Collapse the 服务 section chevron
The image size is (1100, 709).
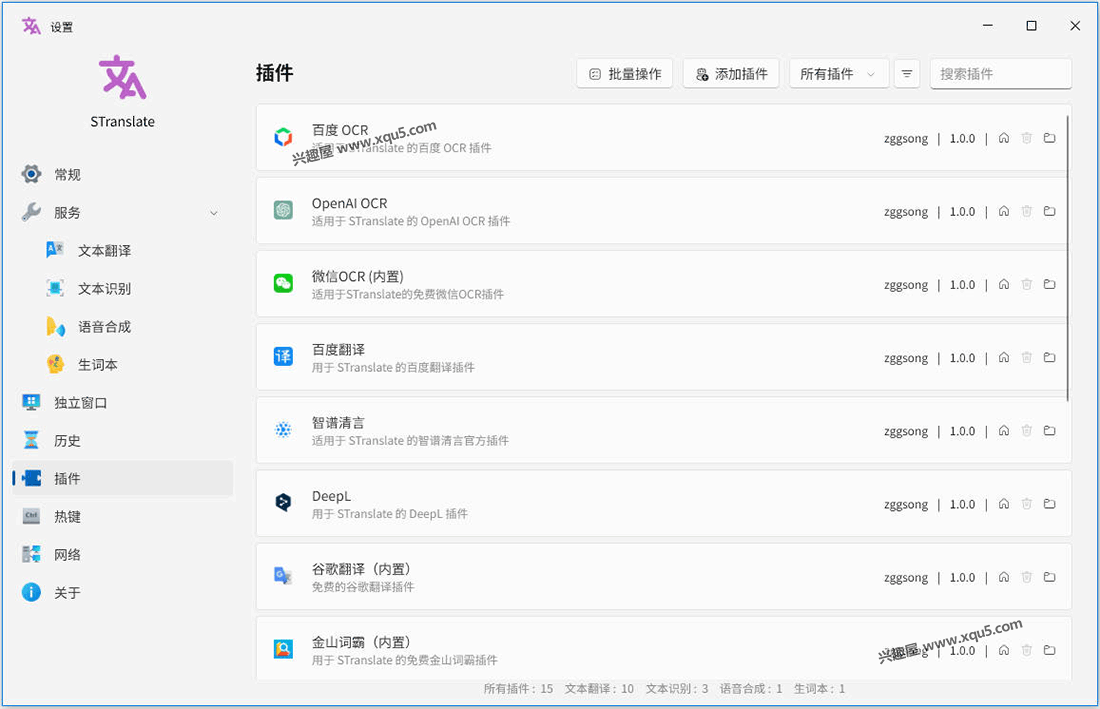213,213
